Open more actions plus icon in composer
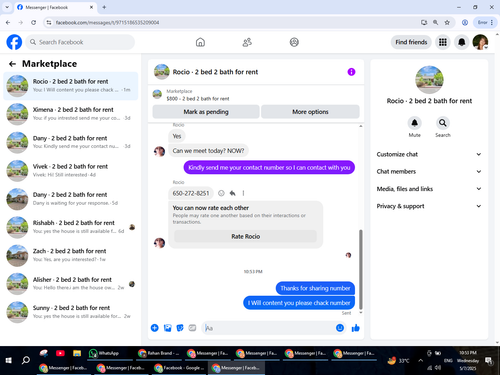 (155, 328)
